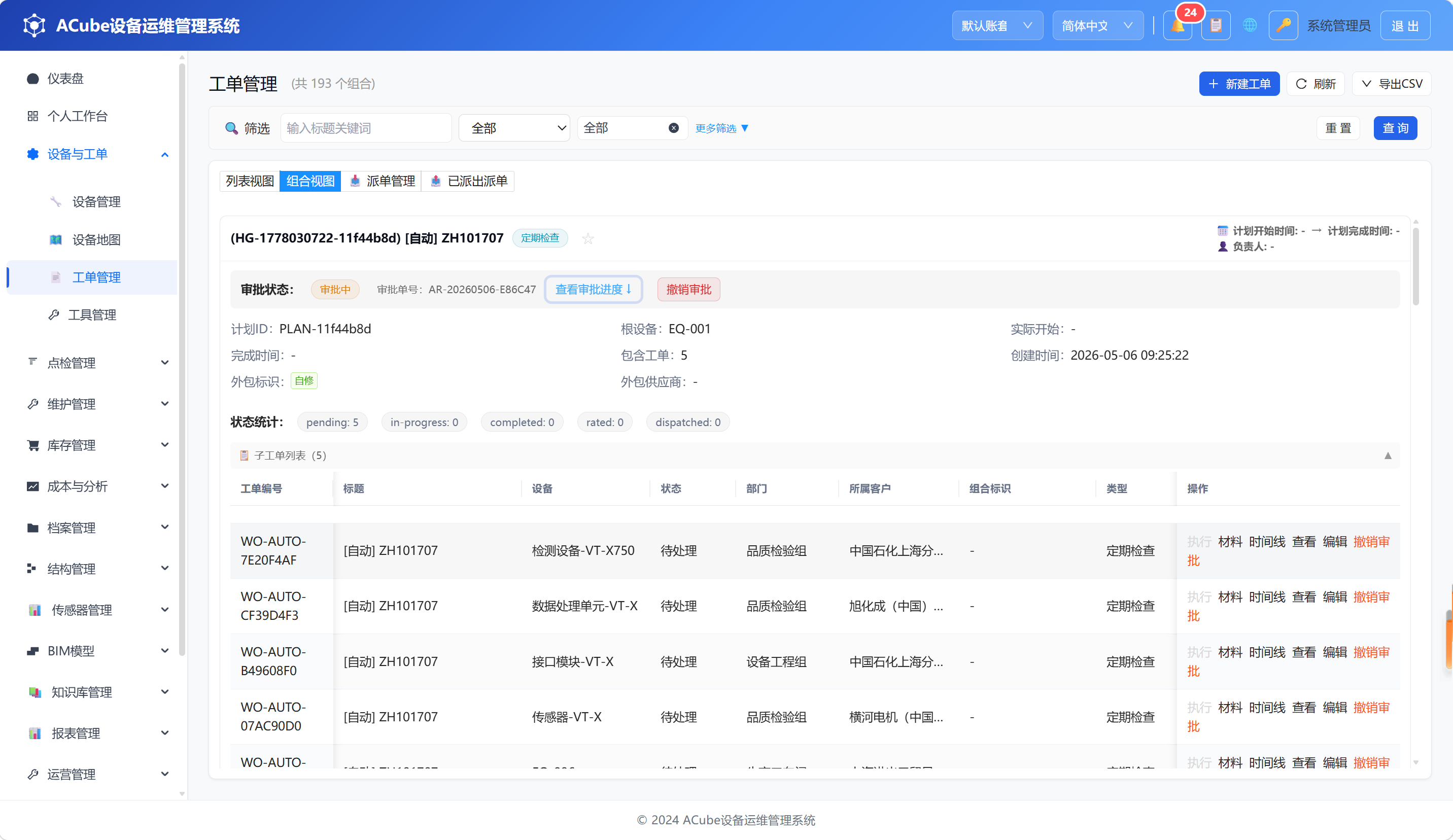Click the red 撤销审批 button

[688, 290]
